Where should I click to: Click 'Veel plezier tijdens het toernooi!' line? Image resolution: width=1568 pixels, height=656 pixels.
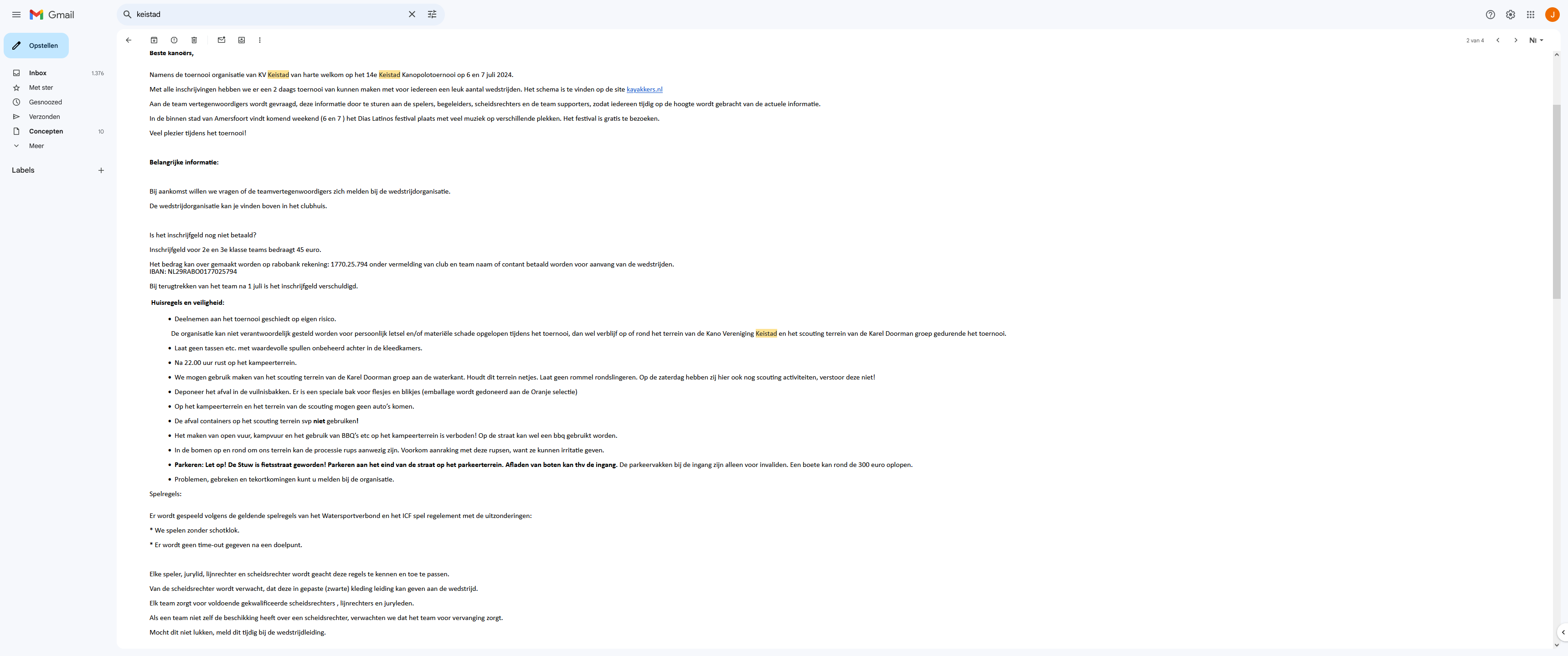point(198,133)
